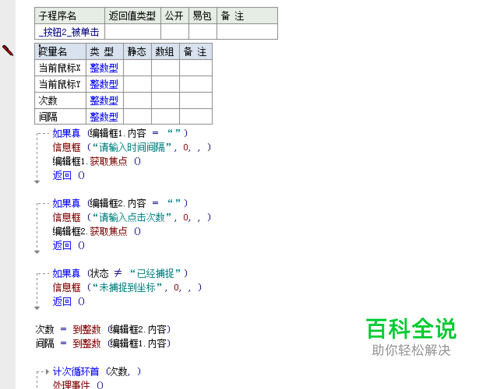Click 返回 () below 编辑框1.获取焦点
This screenshot has height=389, width=500.
point(69,175)
